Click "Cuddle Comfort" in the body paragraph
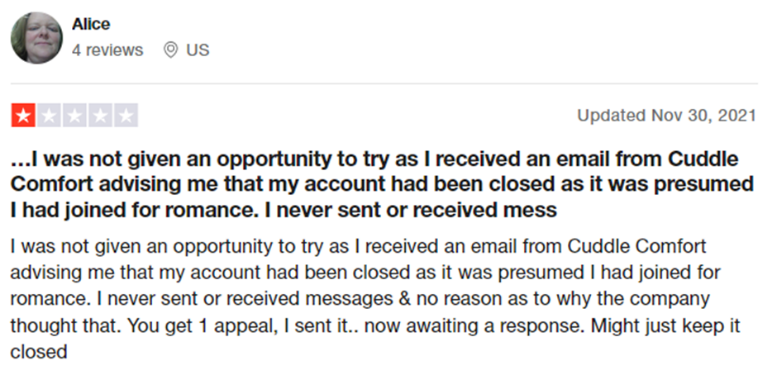This screenshot has width=777, height=375. coord(637,246)
